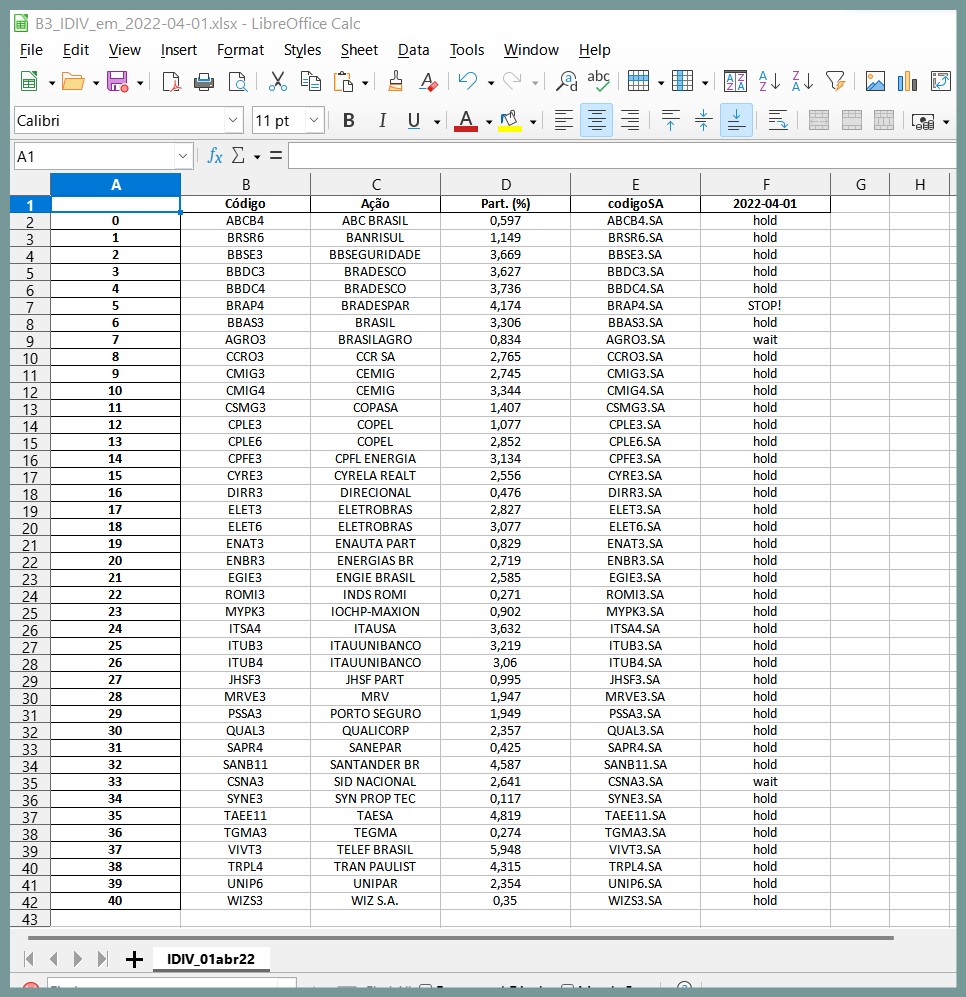Open Find and Replace icon
The image size is (966, 997).
pos(566,81)
